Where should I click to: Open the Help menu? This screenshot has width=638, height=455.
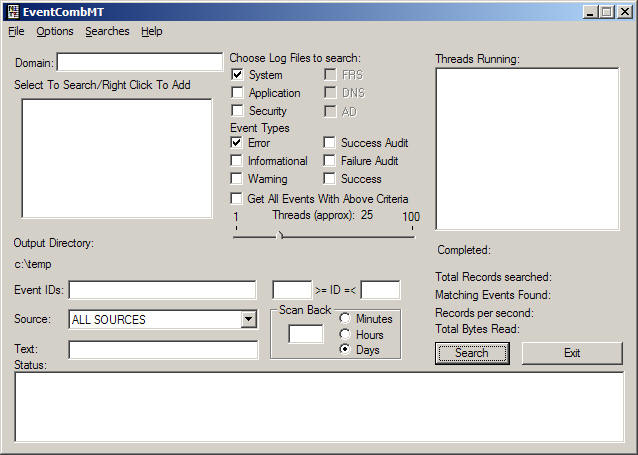click(x=152, y=31)
